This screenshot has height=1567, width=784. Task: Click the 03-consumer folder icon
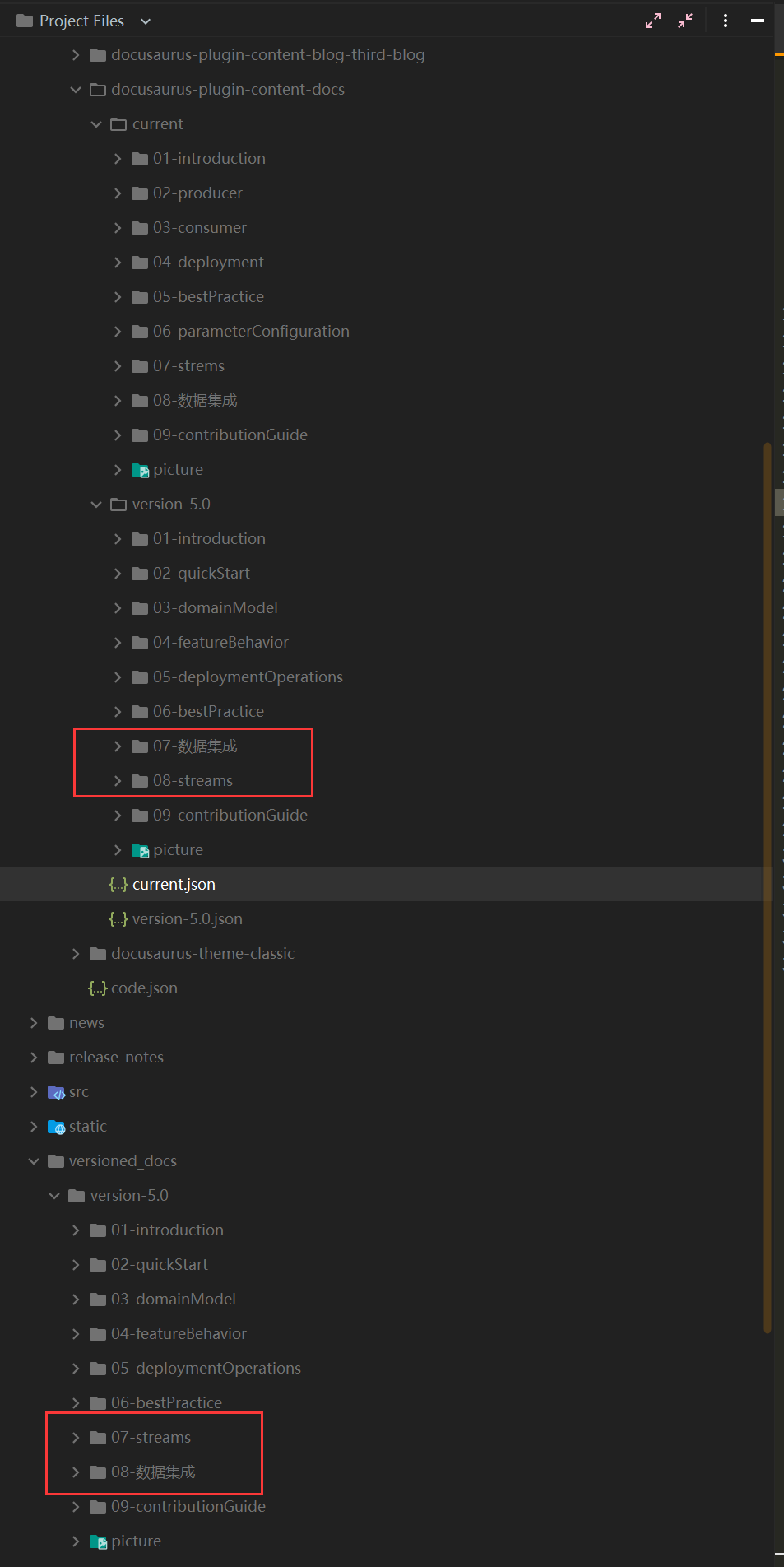coord(140,228)
